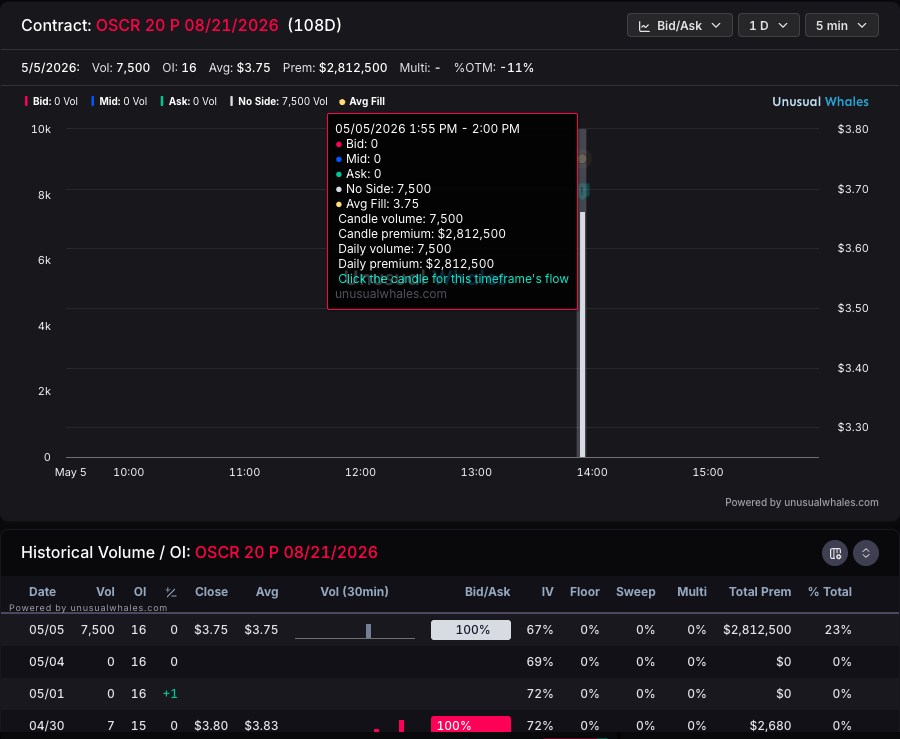Click the +1 OI change value
900x739 pixels.
[170, 694]
